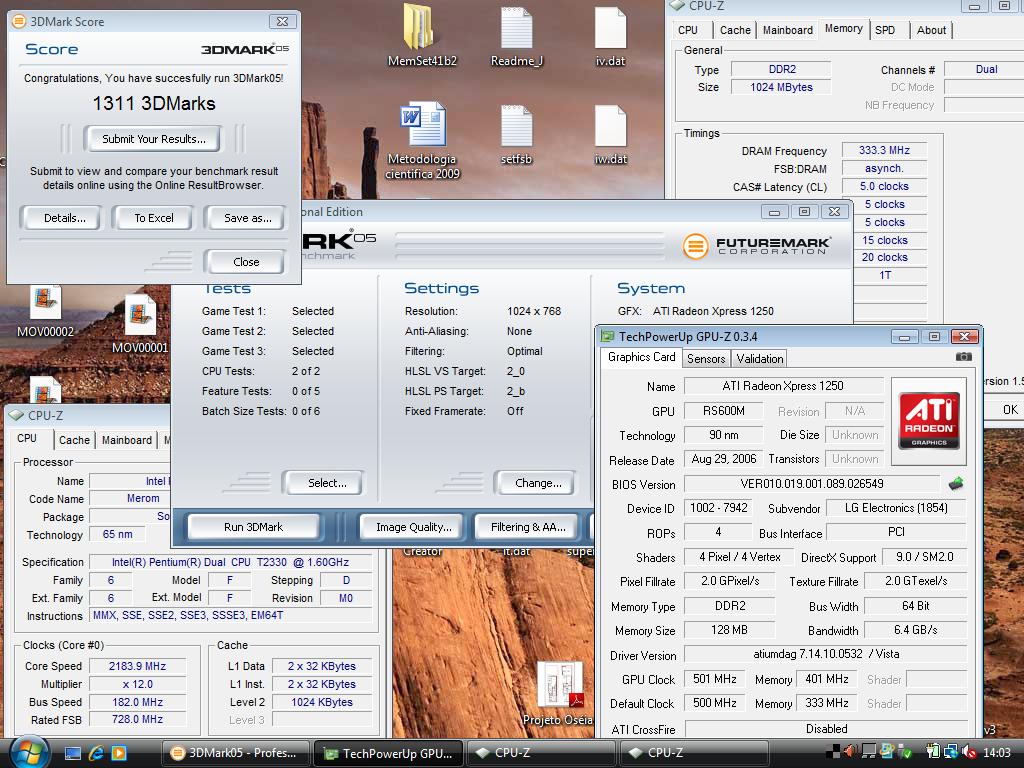Click the green BIOS save chip icon

[x=955, y=484]
